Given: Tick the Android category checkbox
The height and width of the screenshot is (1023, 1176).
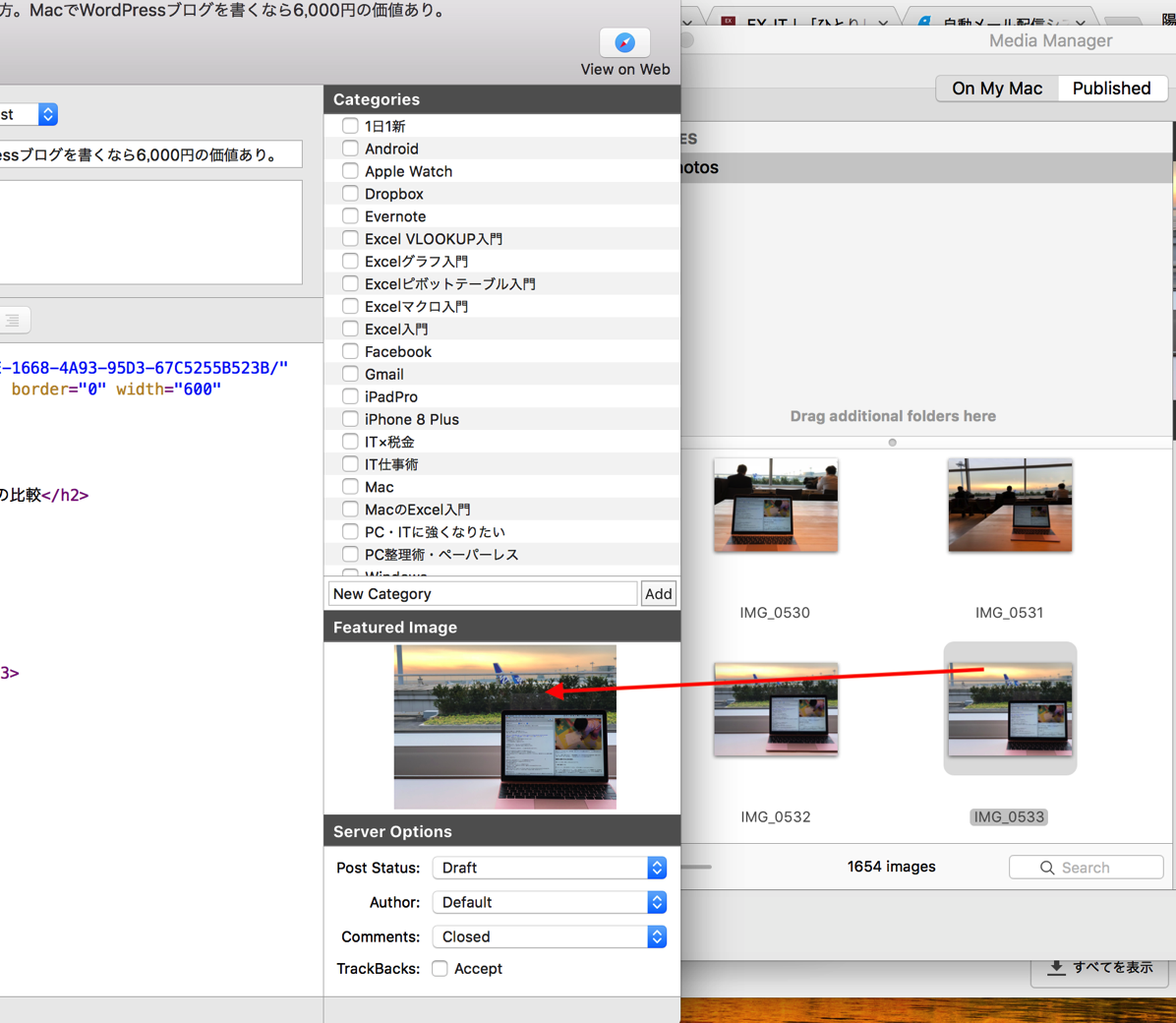Looking at the screenshot, I should (349, 148).
